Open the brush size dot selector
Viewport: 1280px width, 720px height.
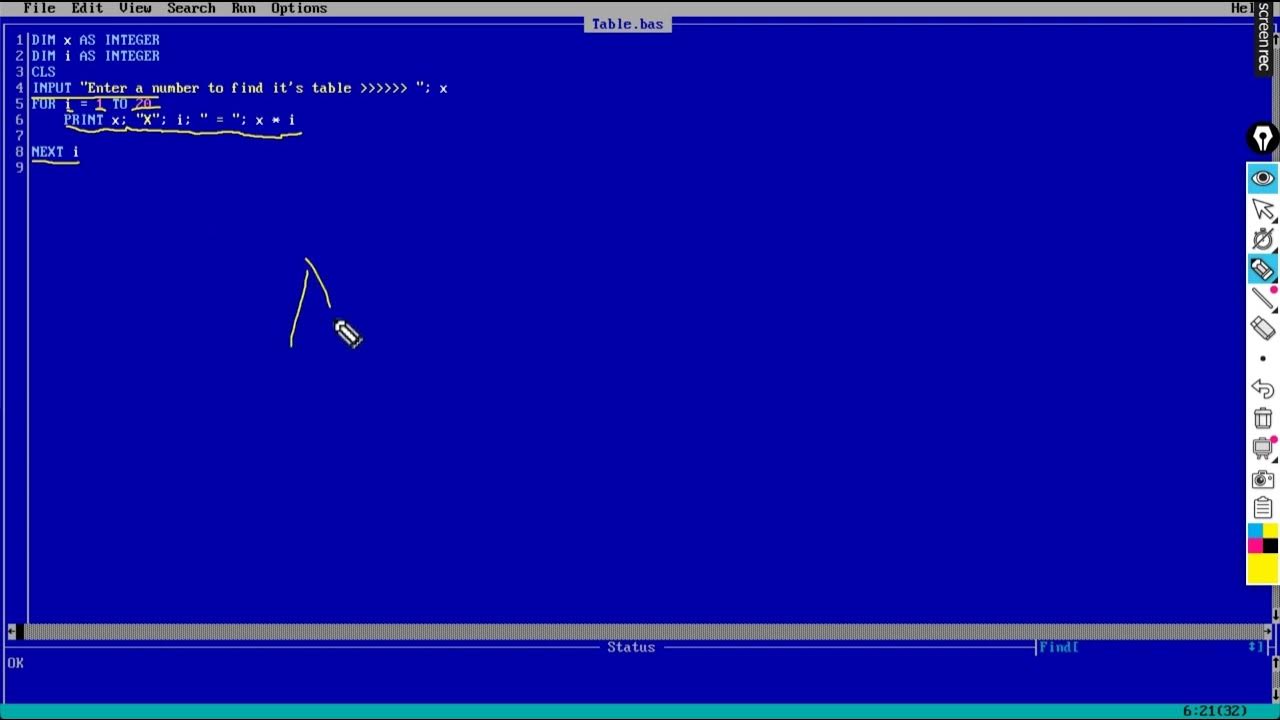(1262, 358)
